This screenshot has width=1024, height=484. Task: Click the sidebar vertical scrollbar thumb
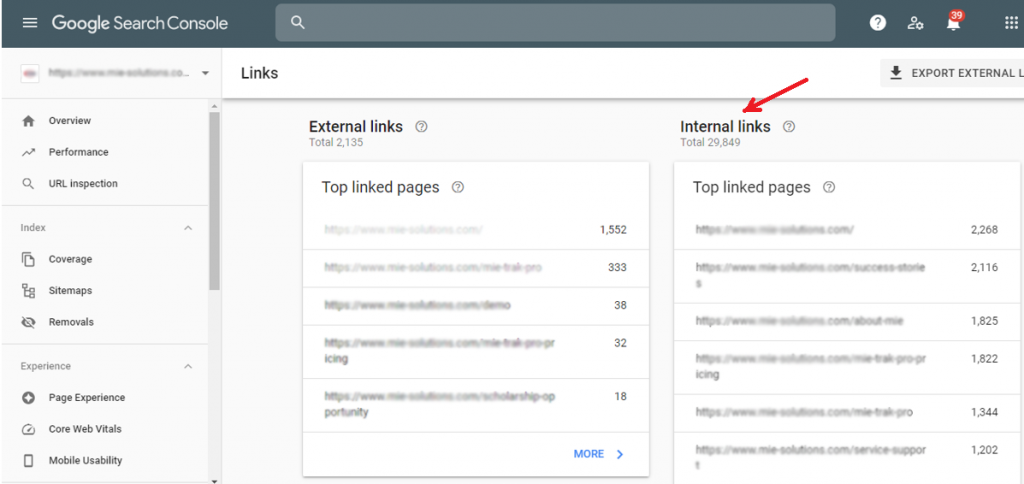click(214, 201)
